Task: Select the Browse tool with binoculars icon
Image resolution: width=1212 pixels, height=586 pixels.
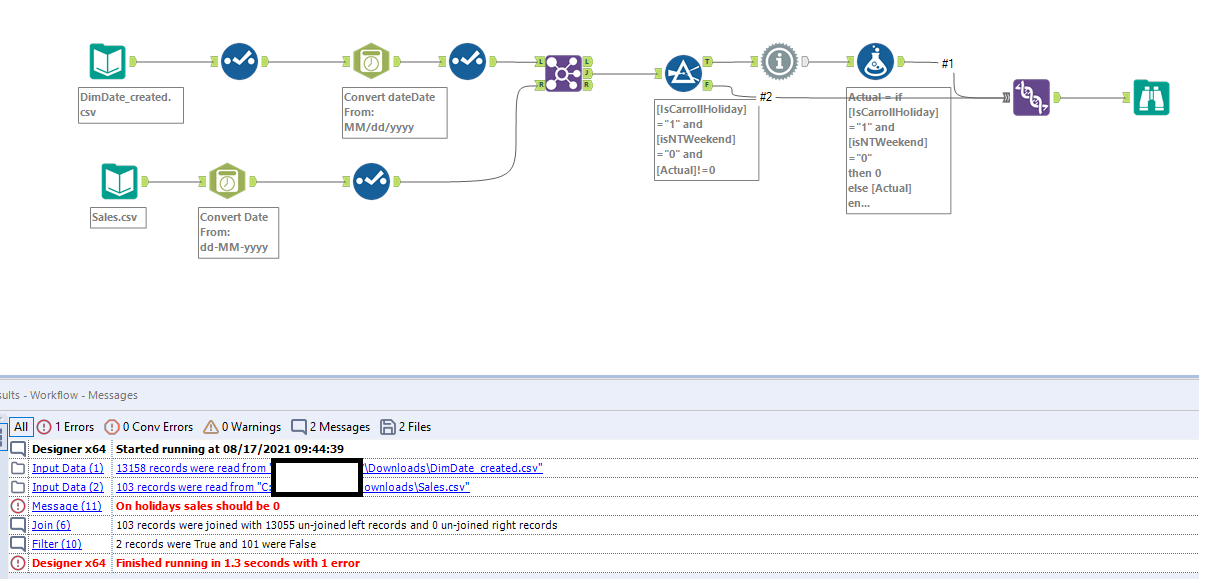Action: [1151, 97]
